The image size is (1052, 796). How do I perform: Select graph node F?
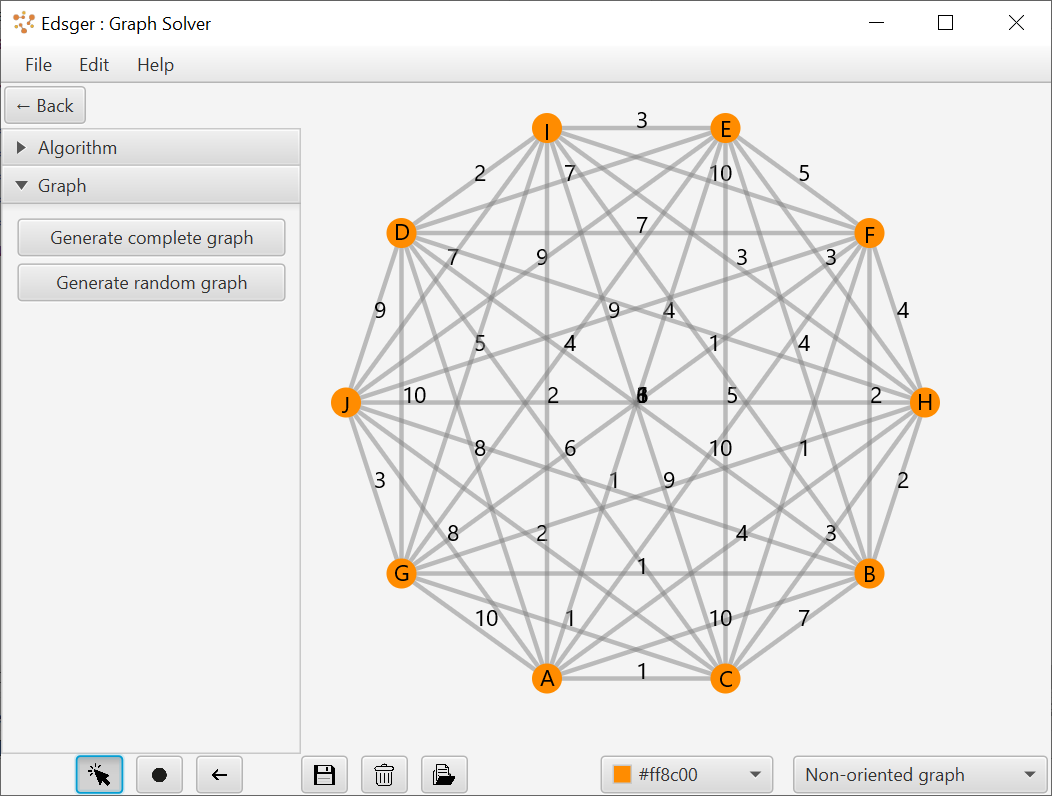[869, 234]
